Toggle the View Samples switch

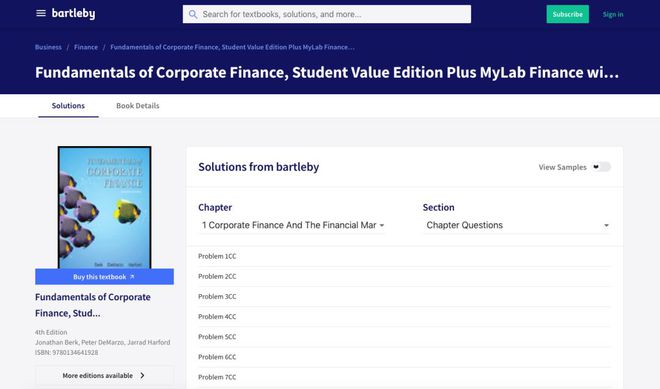click(601, 167)
